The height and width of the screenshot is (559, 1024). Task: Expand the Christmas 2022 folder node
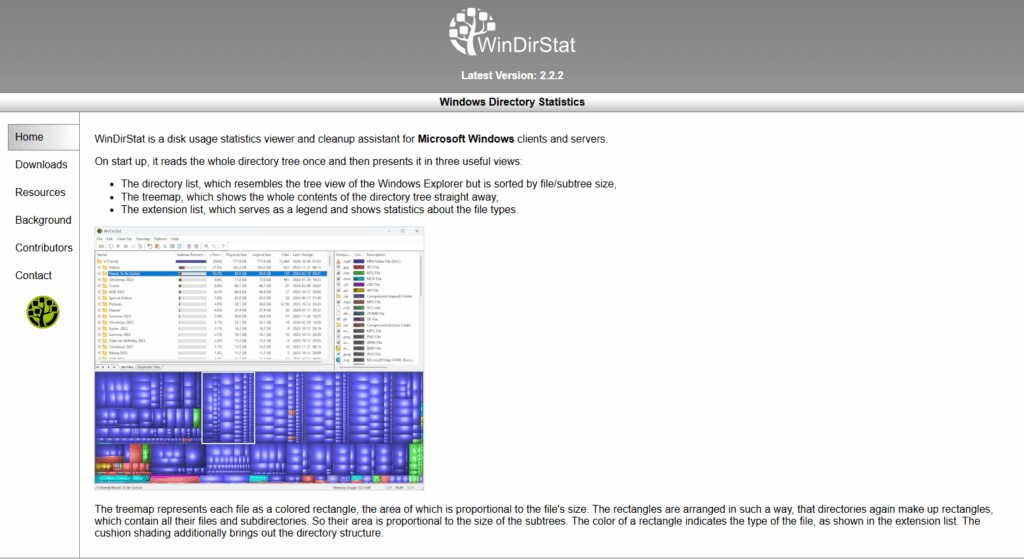pos(98,281)
